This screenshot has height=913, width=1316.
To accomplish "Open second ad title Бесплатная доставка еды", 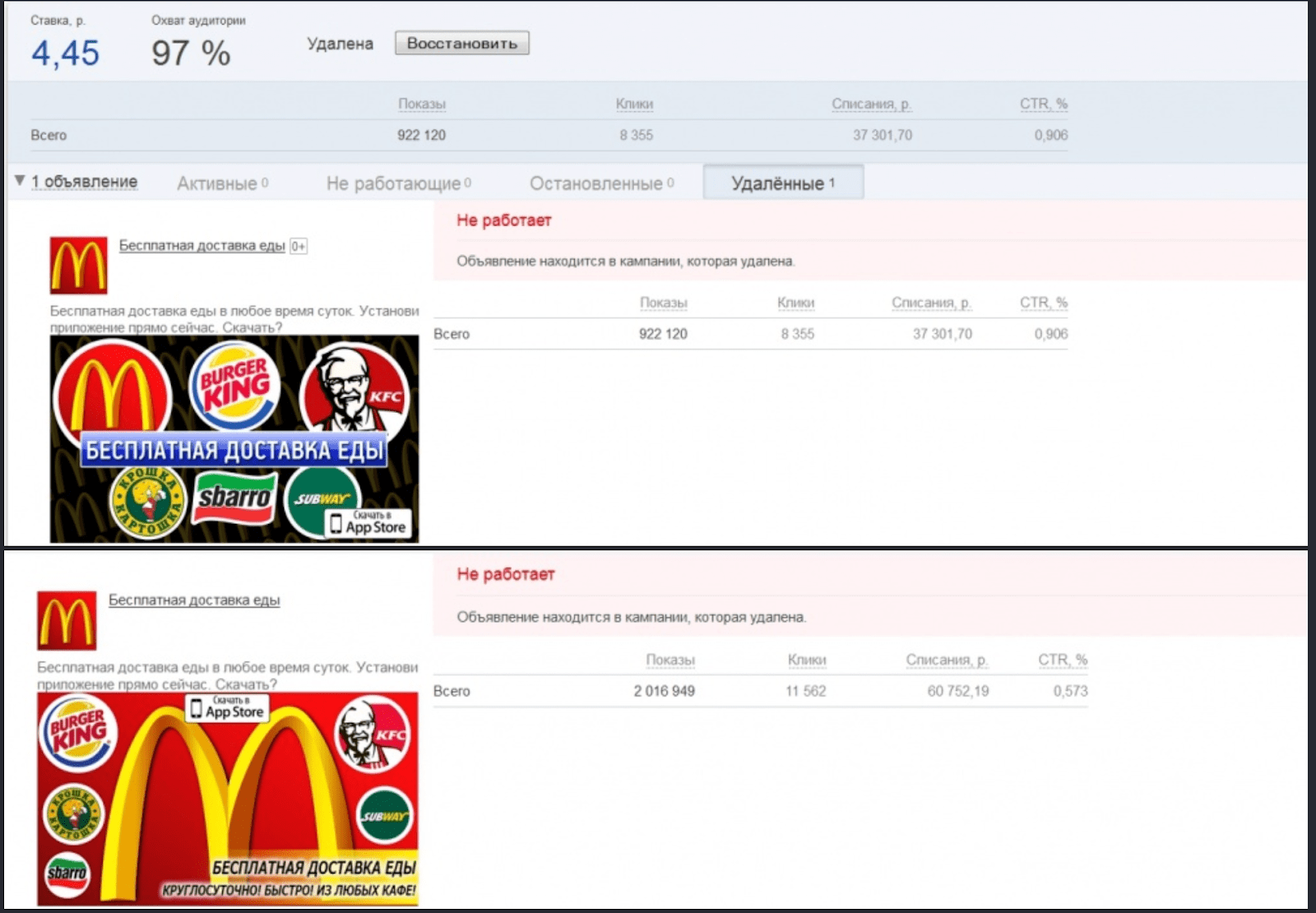I will (x=194, y=600).
